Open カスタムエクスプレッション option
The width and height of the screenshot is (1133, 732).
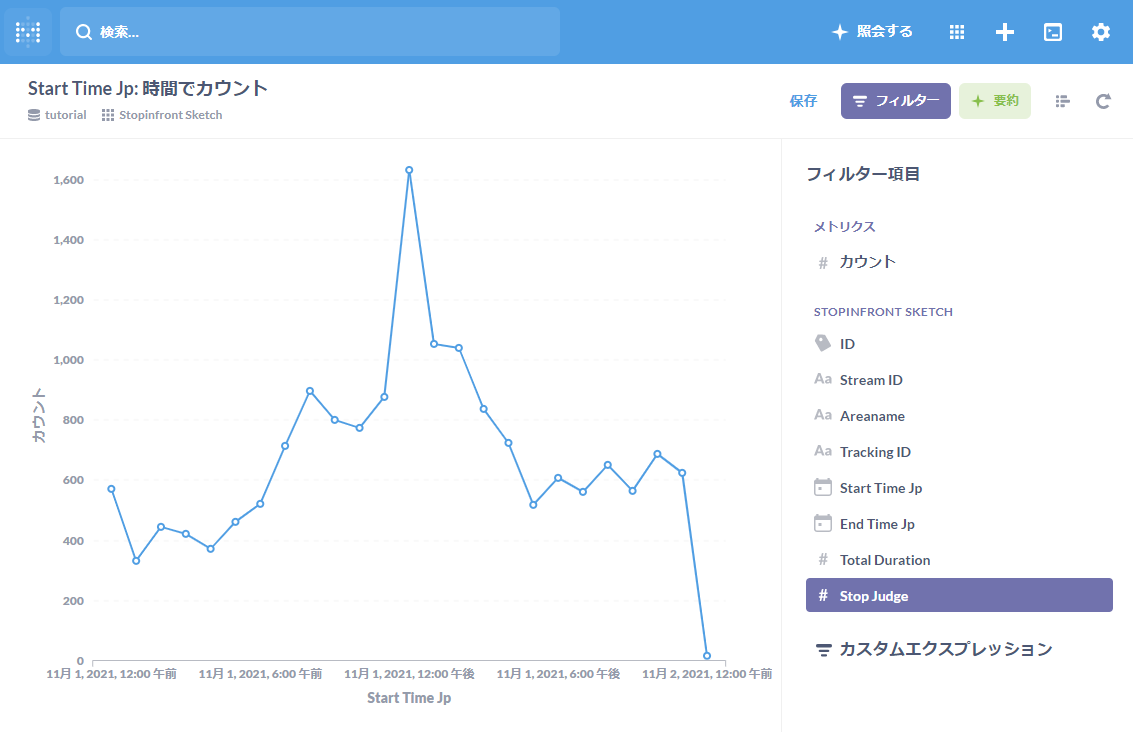[945, 649]
